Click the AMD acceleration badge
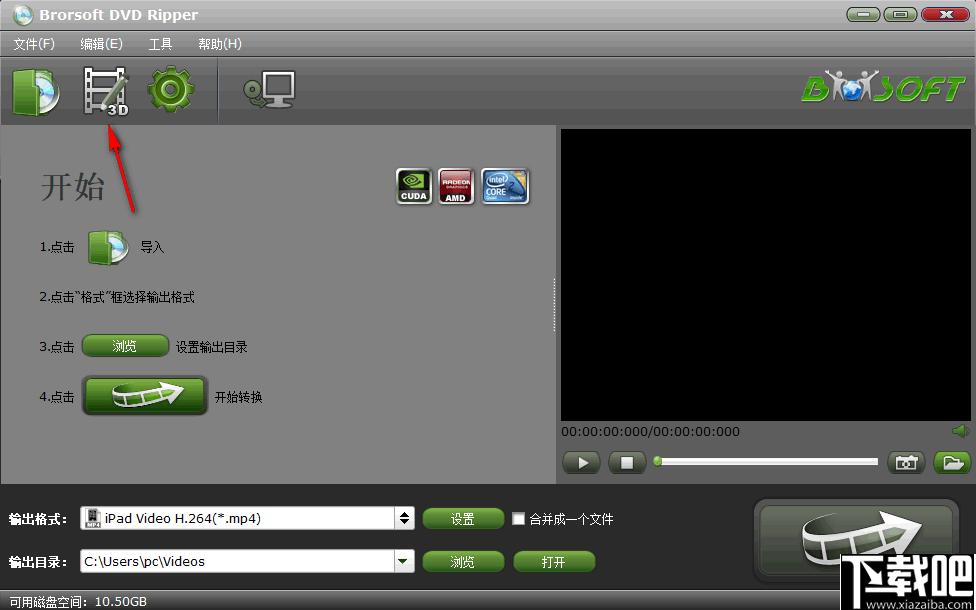Image resolution: width=976 pixels, height=610 pixels. pyautogui.click(x=456, y=186)
